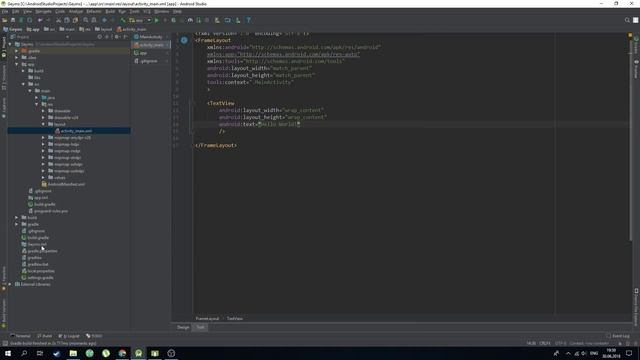Expand External Libraries node

pyautogui.click(x=10, y=284)
